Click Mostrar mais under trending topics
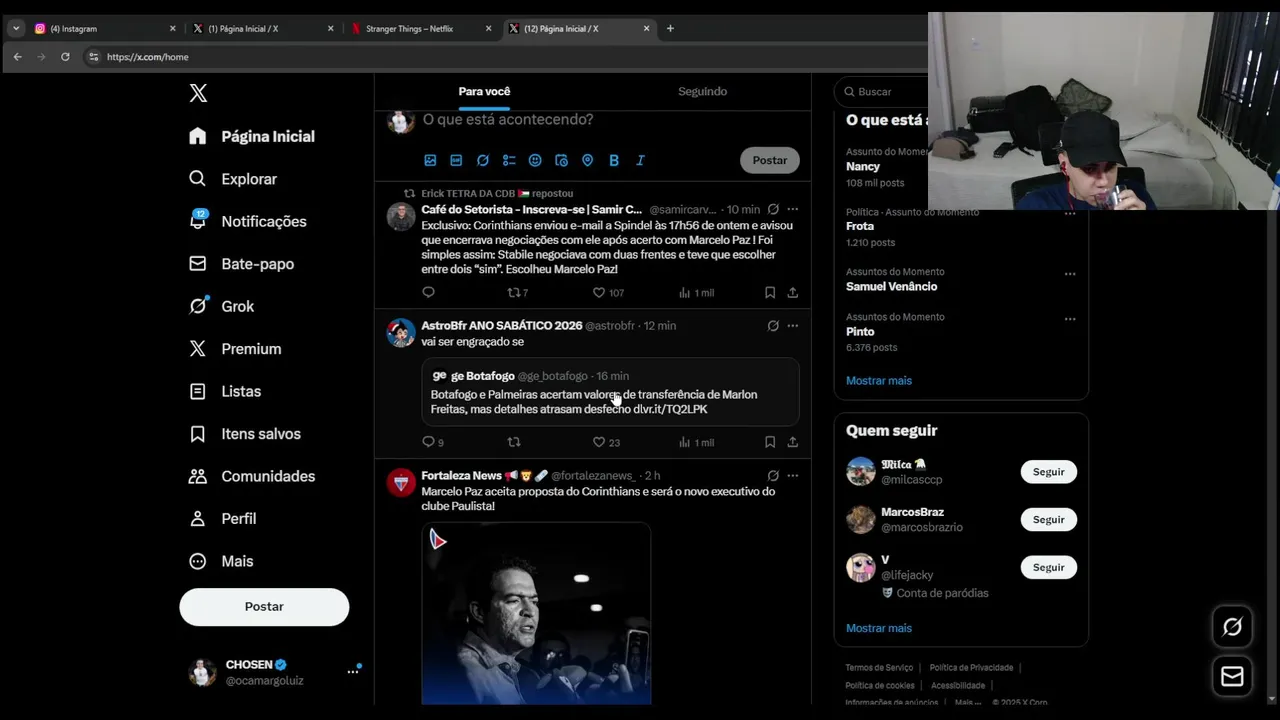Viewport: 1280px width, 720px height. pos(879,381)
